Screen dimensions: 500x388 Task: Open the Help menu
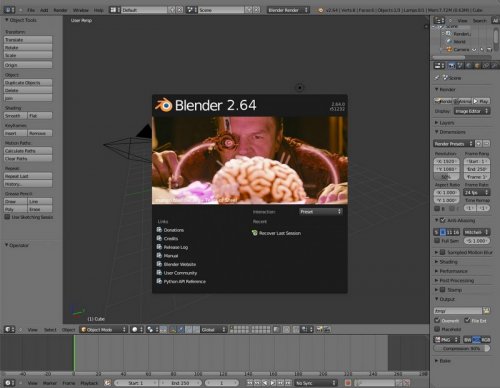(x=98, y=10)
